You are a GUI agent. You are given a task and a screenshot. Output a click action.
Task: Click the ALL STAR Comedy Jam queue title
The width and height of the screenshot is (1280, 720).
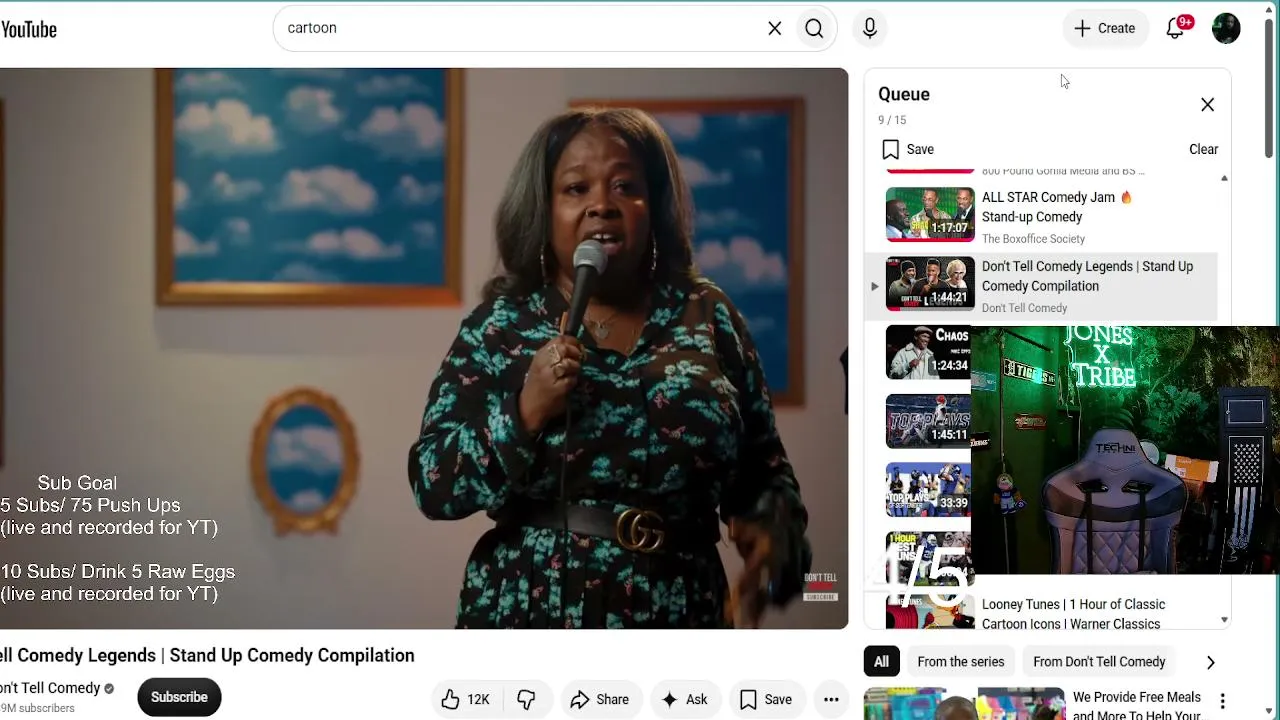1057,207
